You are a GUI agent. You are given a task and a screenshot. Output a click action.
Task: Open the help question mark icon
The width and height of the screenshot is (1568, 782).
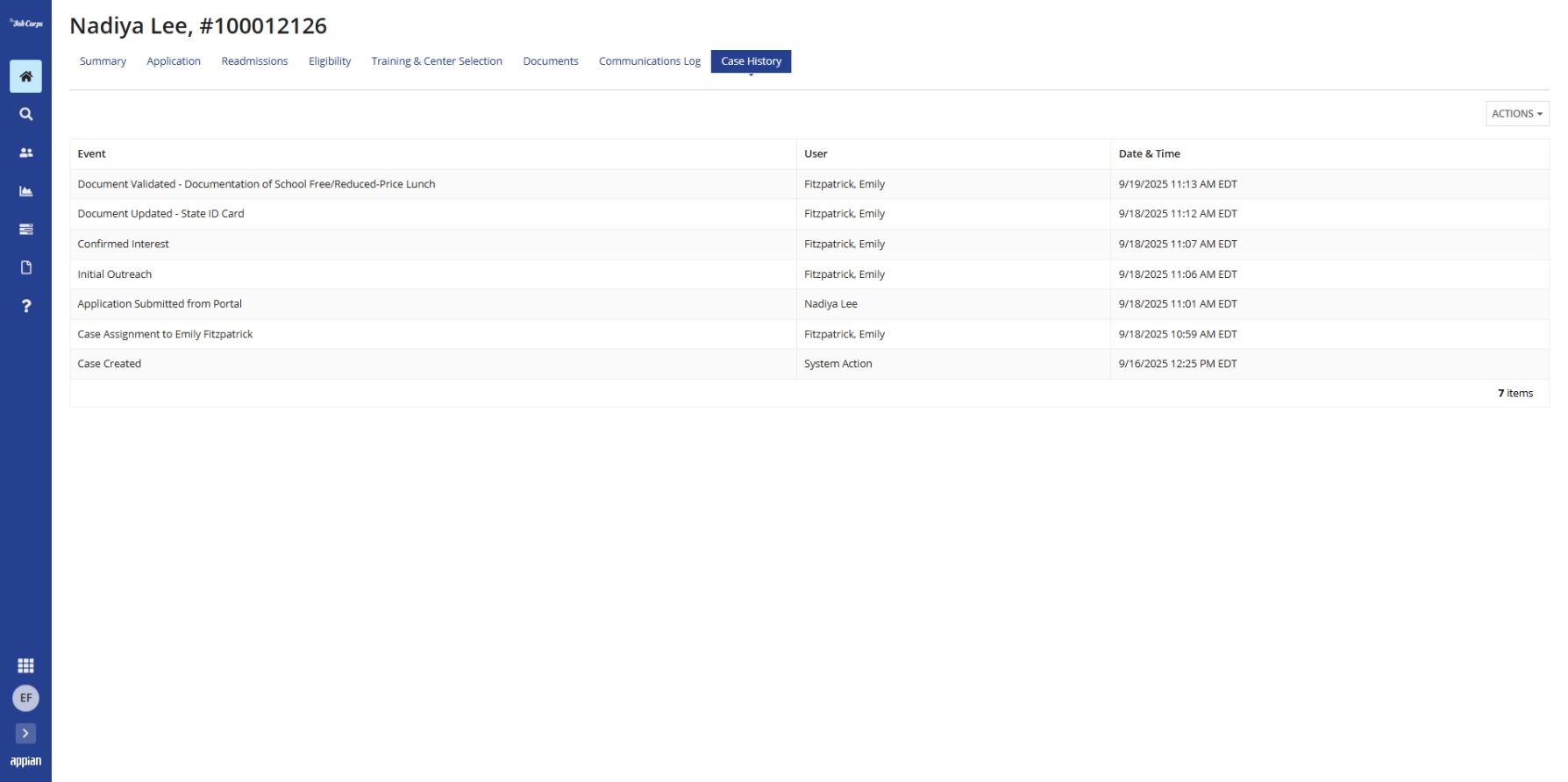[25, 306]
